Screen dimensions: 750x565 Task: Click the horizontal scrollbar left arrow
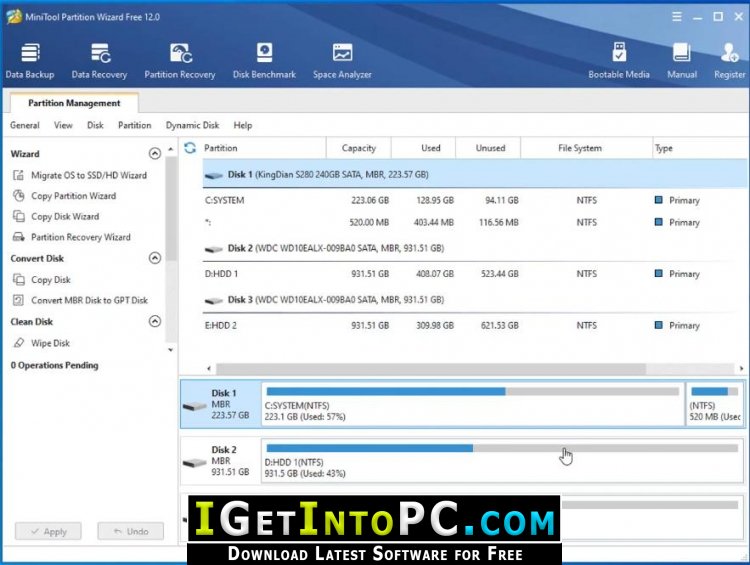click(209, 368)
